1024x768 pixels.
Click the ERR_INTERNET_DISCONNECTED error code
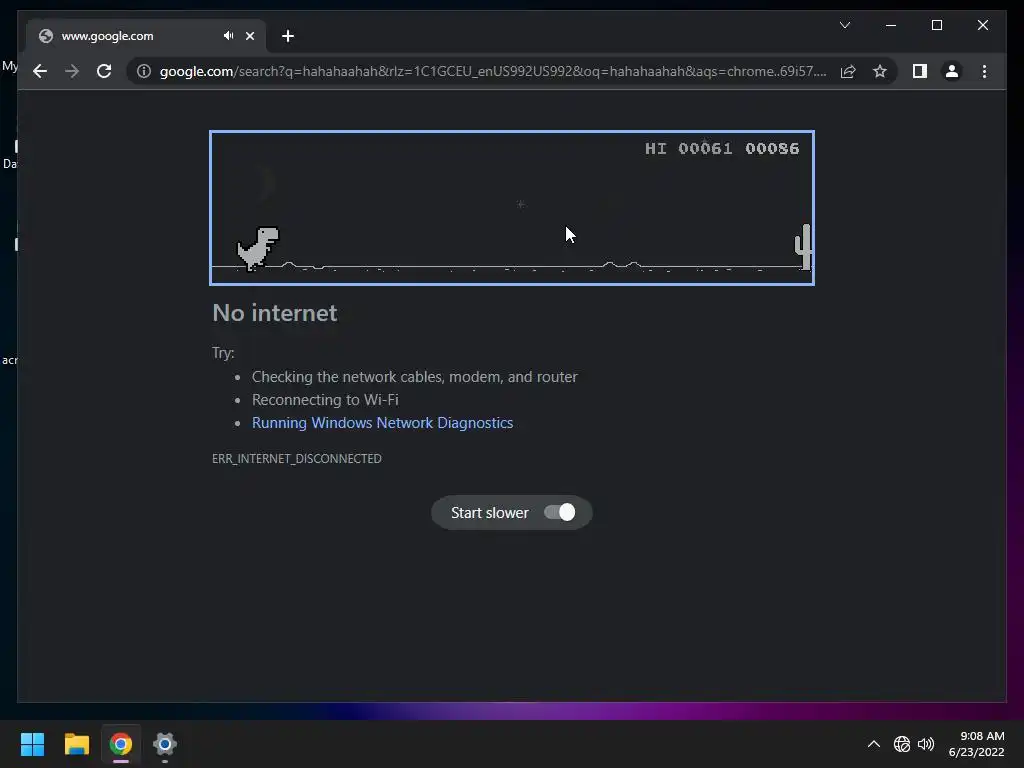click(x=296, y=458)
